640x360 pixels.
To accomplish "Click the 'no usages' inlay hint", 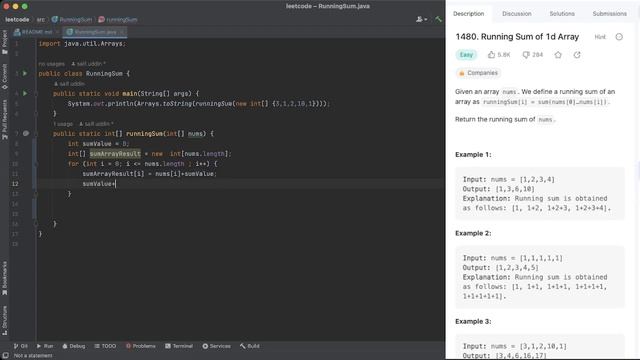I will coord(51,64).
